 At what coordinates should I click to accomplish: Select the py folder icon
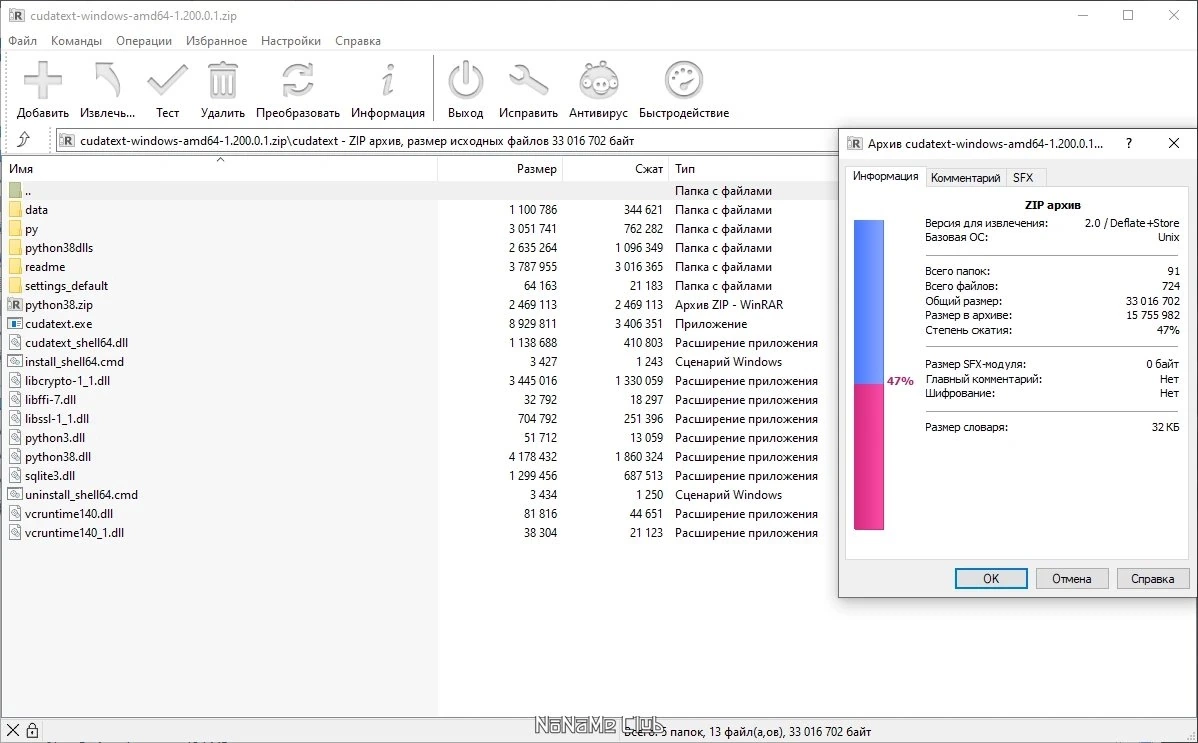click(x=15, y=229)
